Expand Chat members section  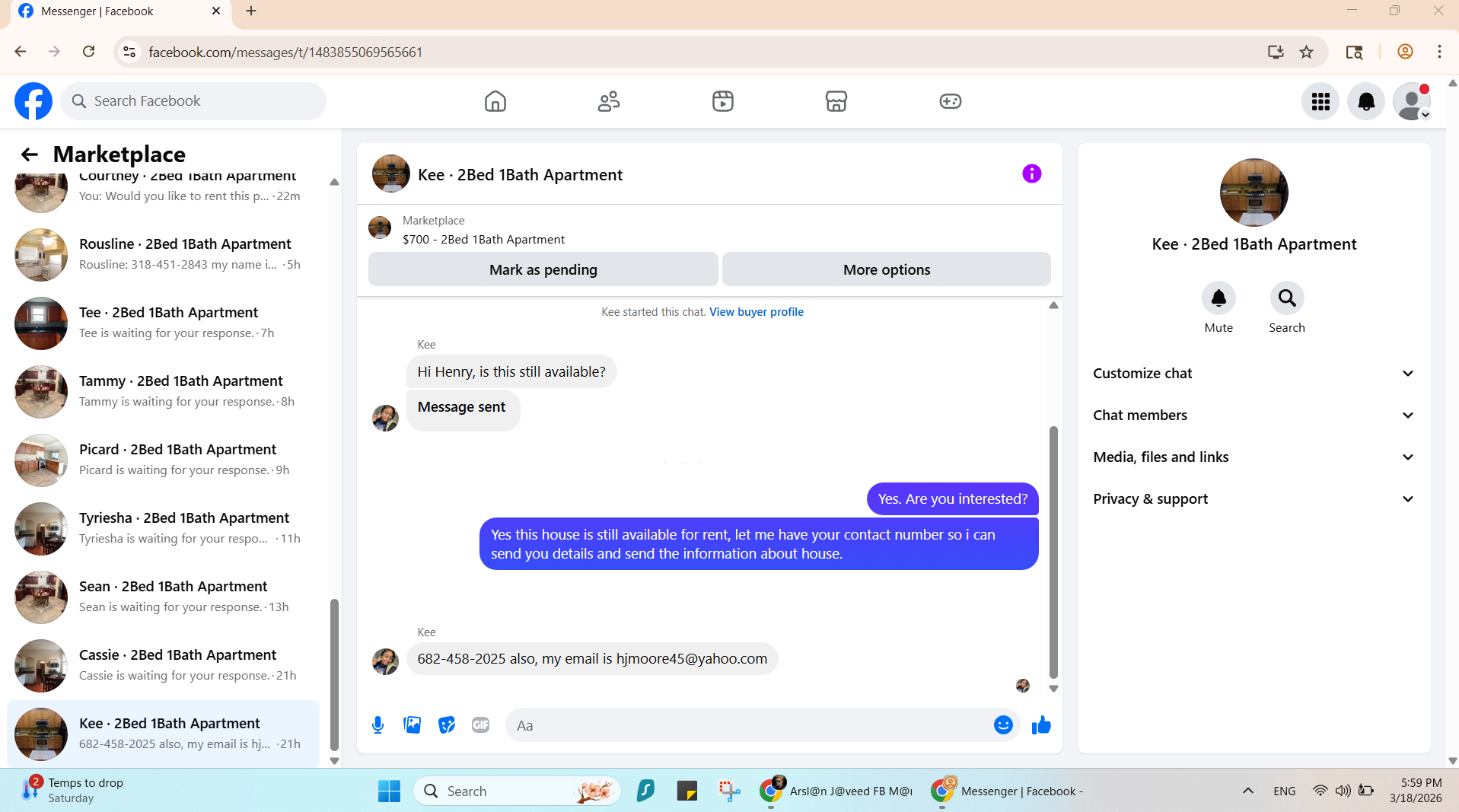(x=1254, y=416)
